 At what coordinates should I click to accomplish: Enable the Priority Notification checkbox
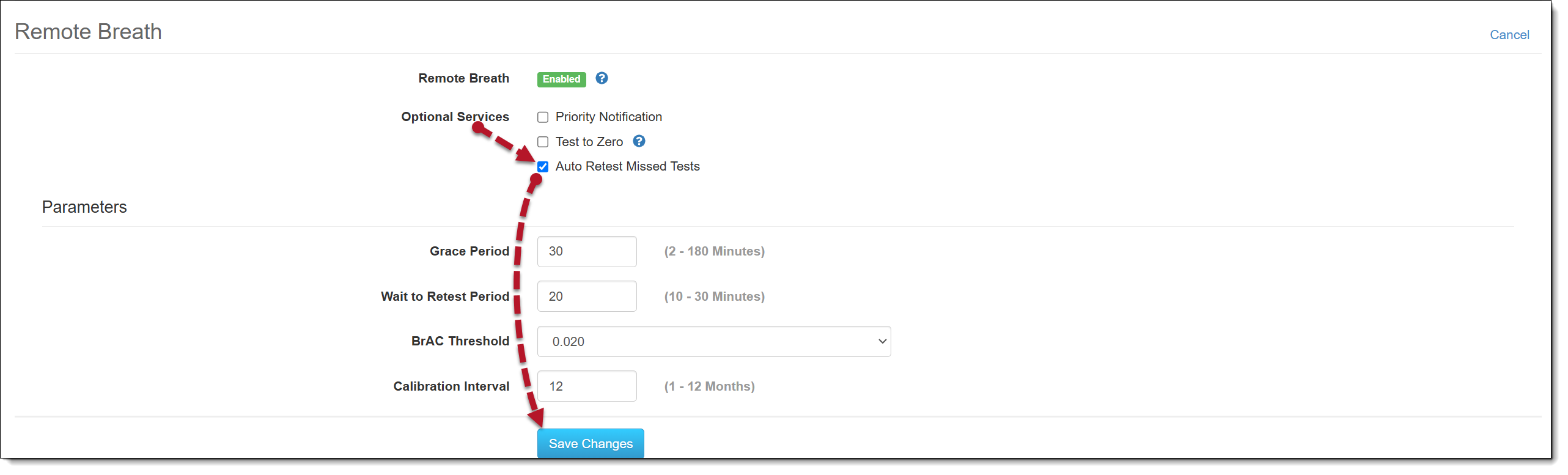point(543,117)
